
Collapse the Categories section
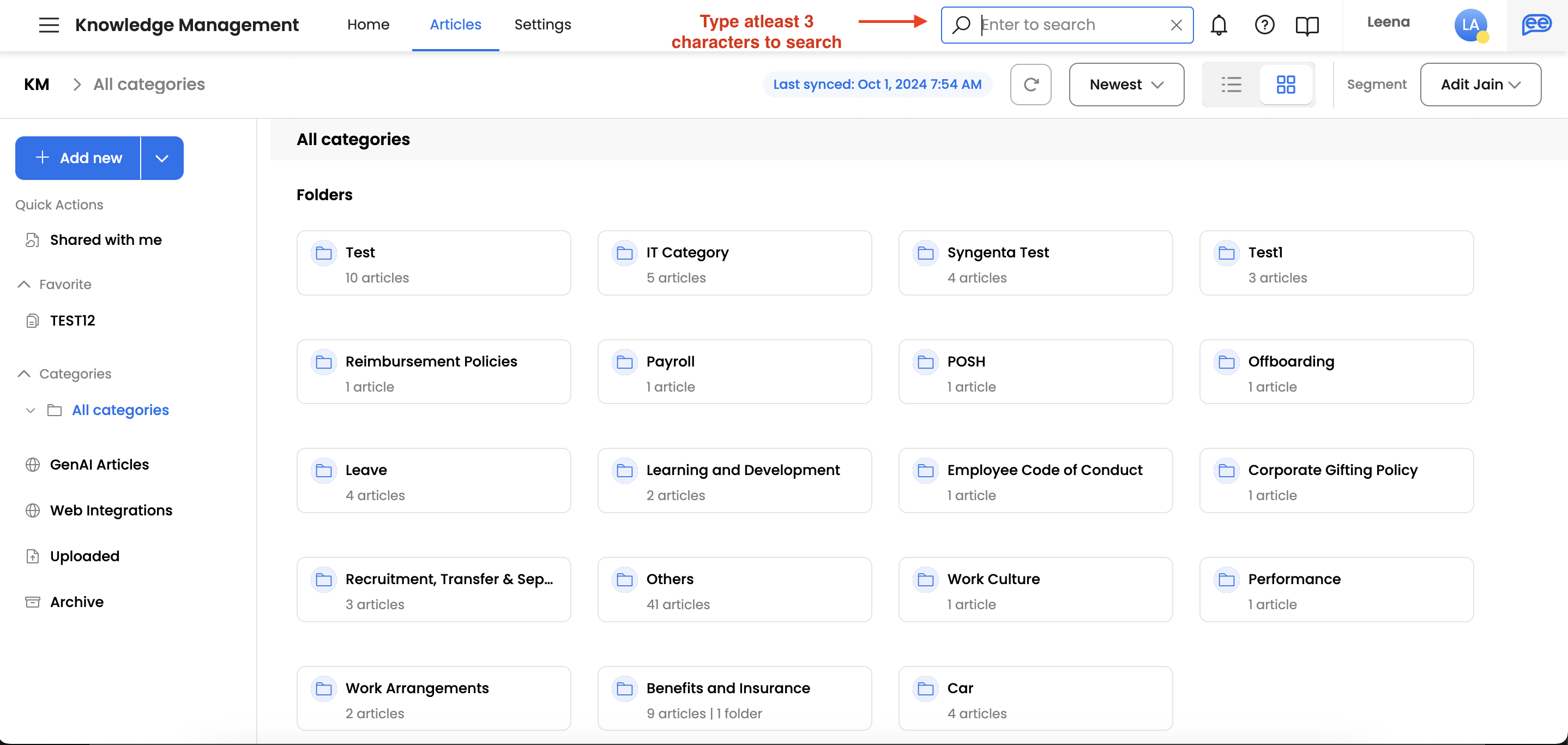(x=25, y=374)
